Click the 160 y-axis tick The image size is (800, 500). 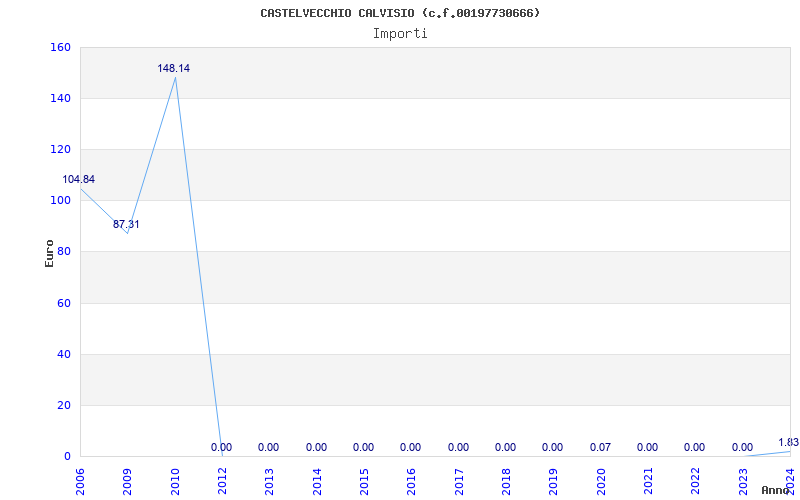point(60,47)
